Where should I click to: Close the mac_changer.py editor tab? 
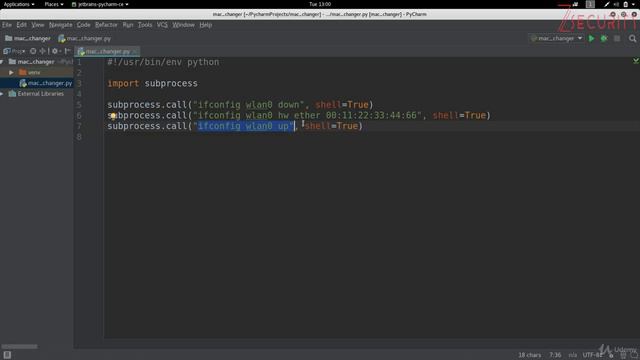(135, 51)
